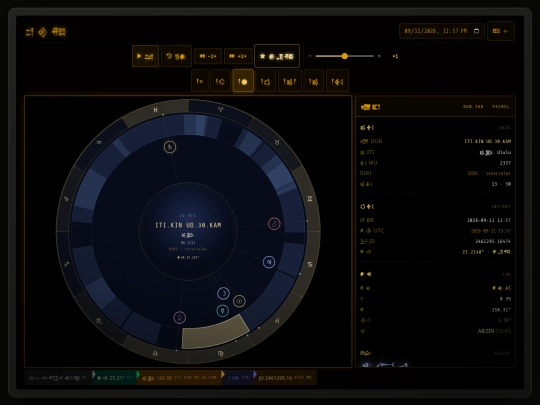The width and height of the screenshot is (540, 405).
Task: Click the AB.SIN (15.4°) value
Action: click(494, 331)
